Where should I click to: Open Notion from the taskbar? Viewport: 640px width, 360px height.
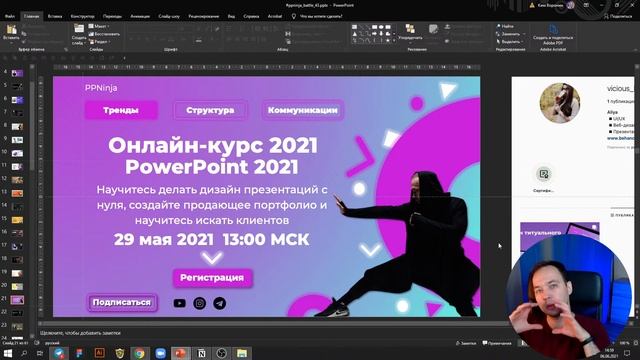point(201,353)
